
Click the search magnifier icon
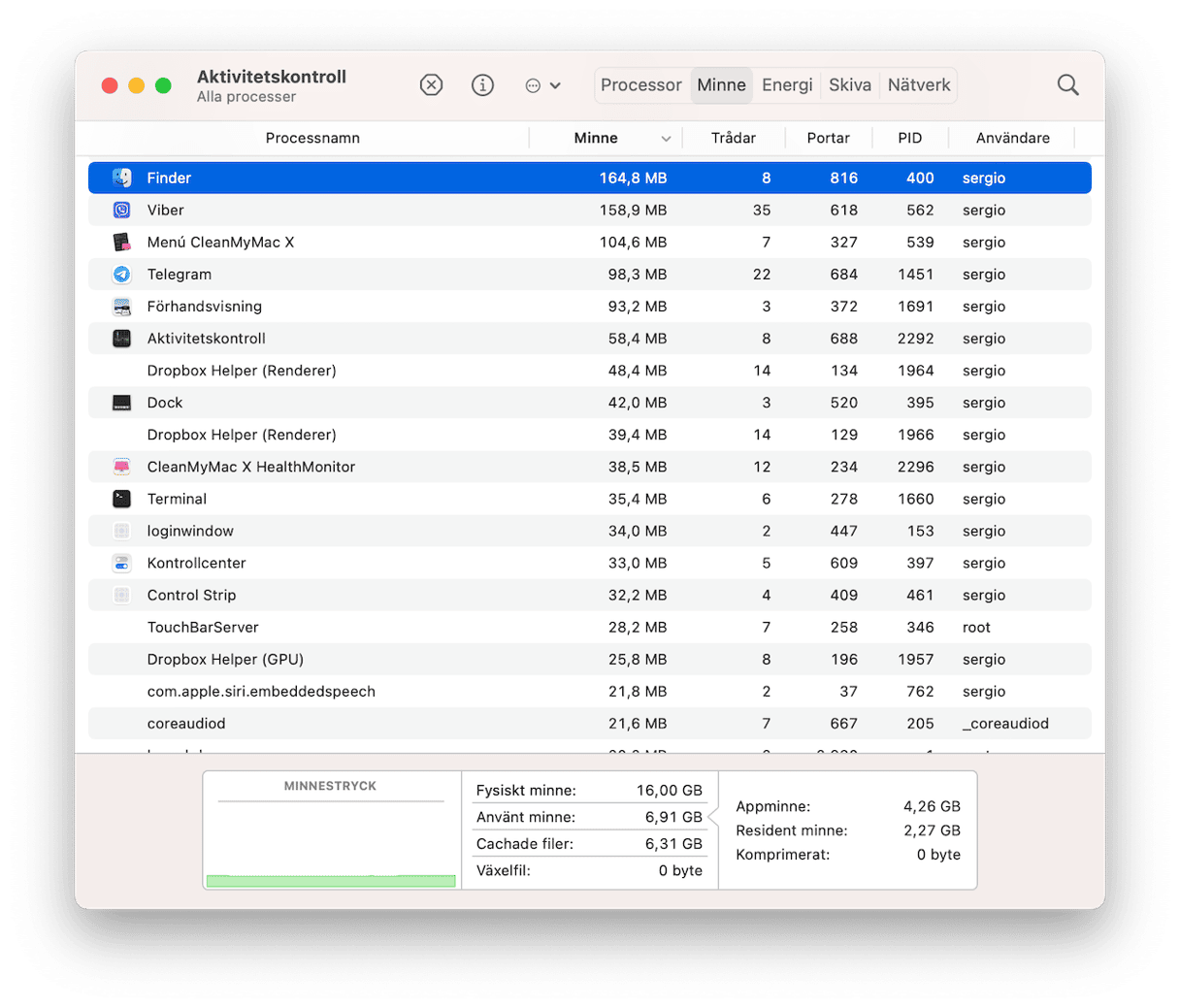pyautogui.click(x=1067, y=85)
